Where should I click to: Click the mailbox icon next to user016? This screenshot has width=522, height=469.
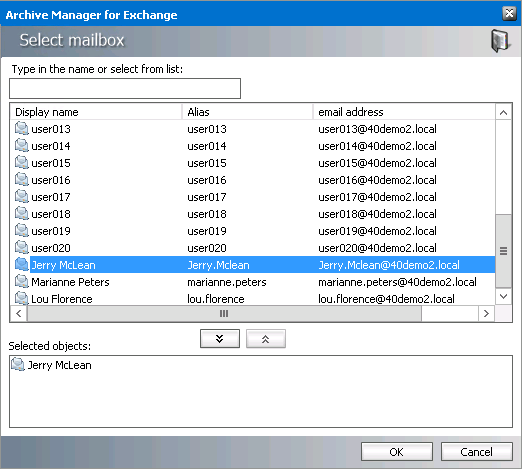pos(22,180)
